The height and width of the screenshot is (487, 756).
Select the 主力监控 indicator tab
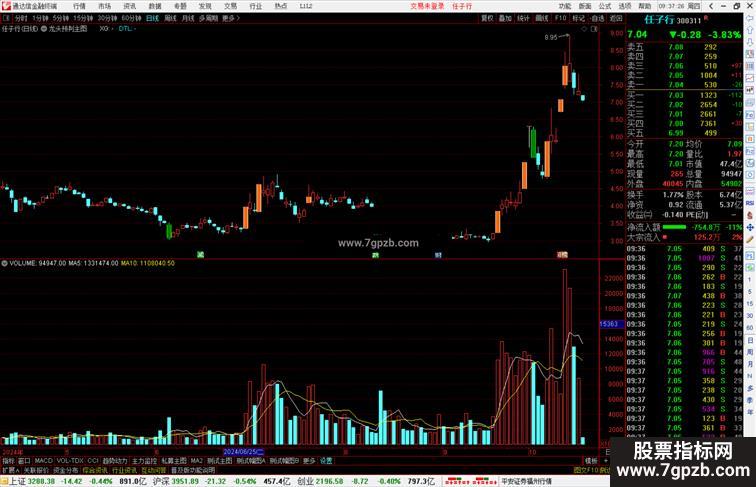pyautogui.click(x=144, y=461)
